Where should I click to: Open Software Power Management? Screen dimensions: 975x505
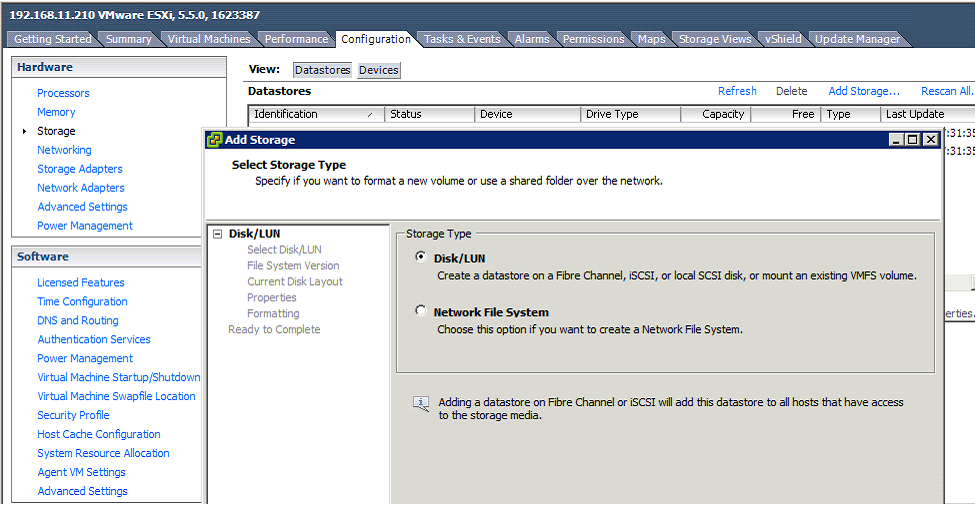85,358
